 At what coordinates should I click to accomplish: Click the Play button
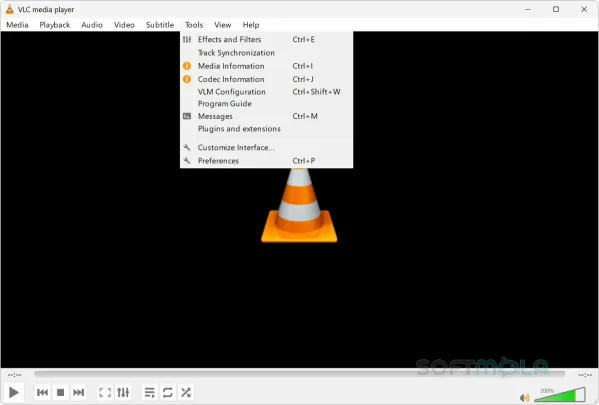click(x=14, y=392)
